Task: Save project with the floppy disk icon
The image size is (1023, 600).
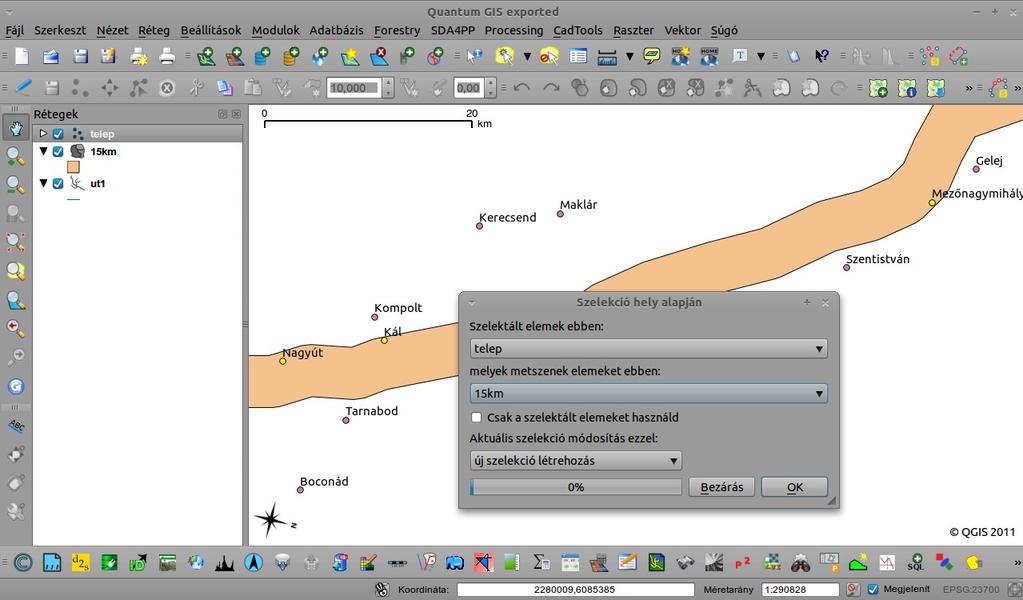Action: [80, 56]
